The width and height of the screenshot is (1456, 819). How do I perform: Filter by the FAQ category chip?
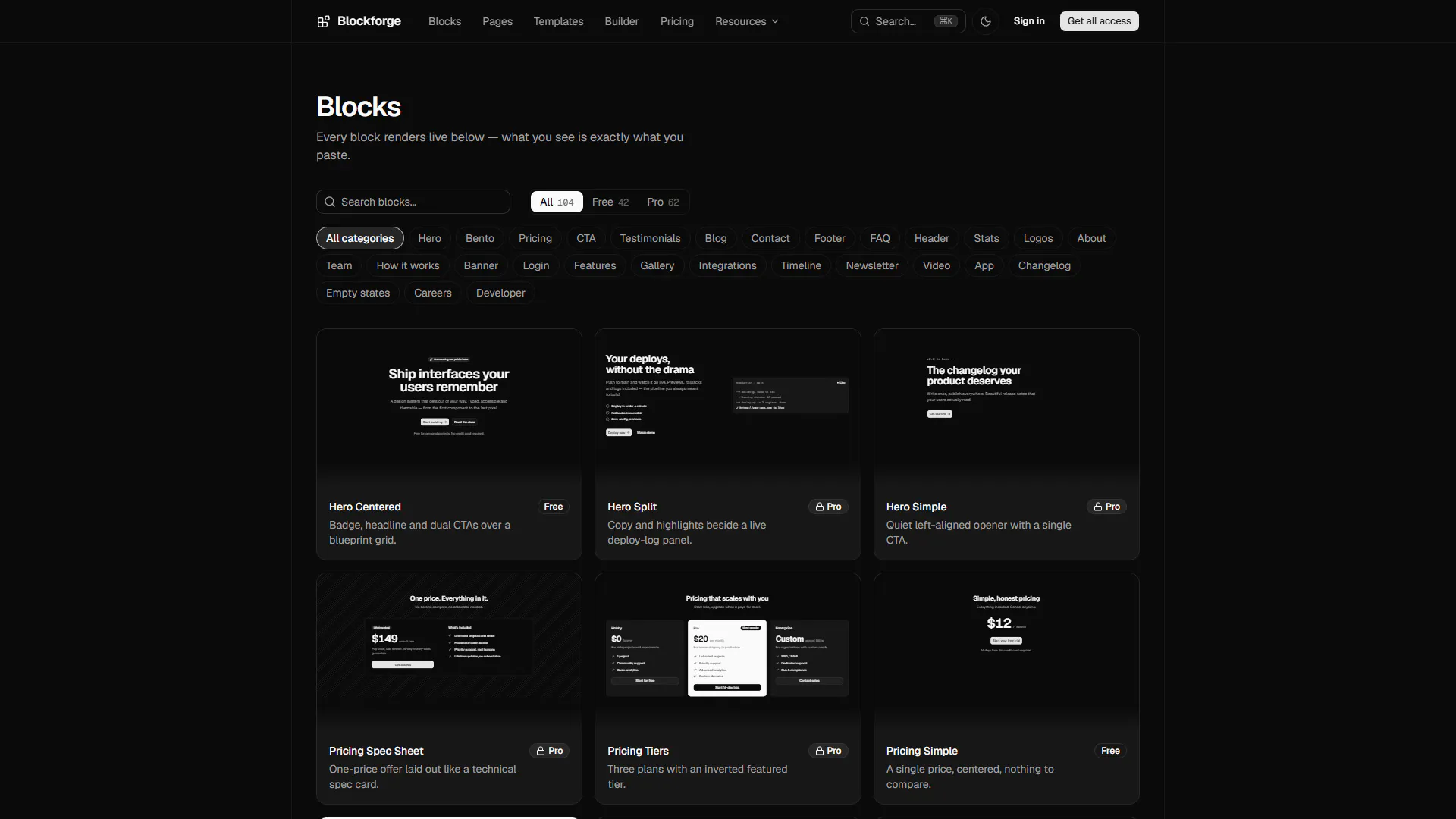coord(880,238)
